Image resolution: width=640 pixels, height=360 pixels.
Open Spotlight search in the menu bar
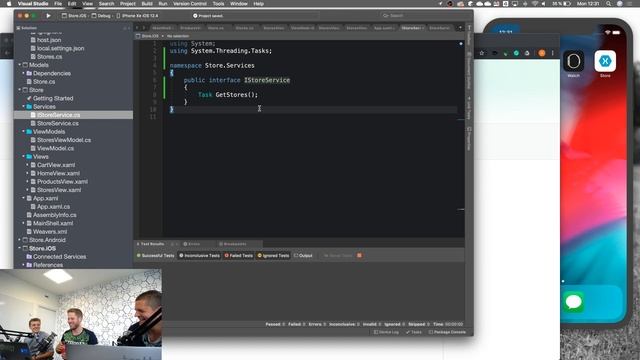[x=609, y=4]
